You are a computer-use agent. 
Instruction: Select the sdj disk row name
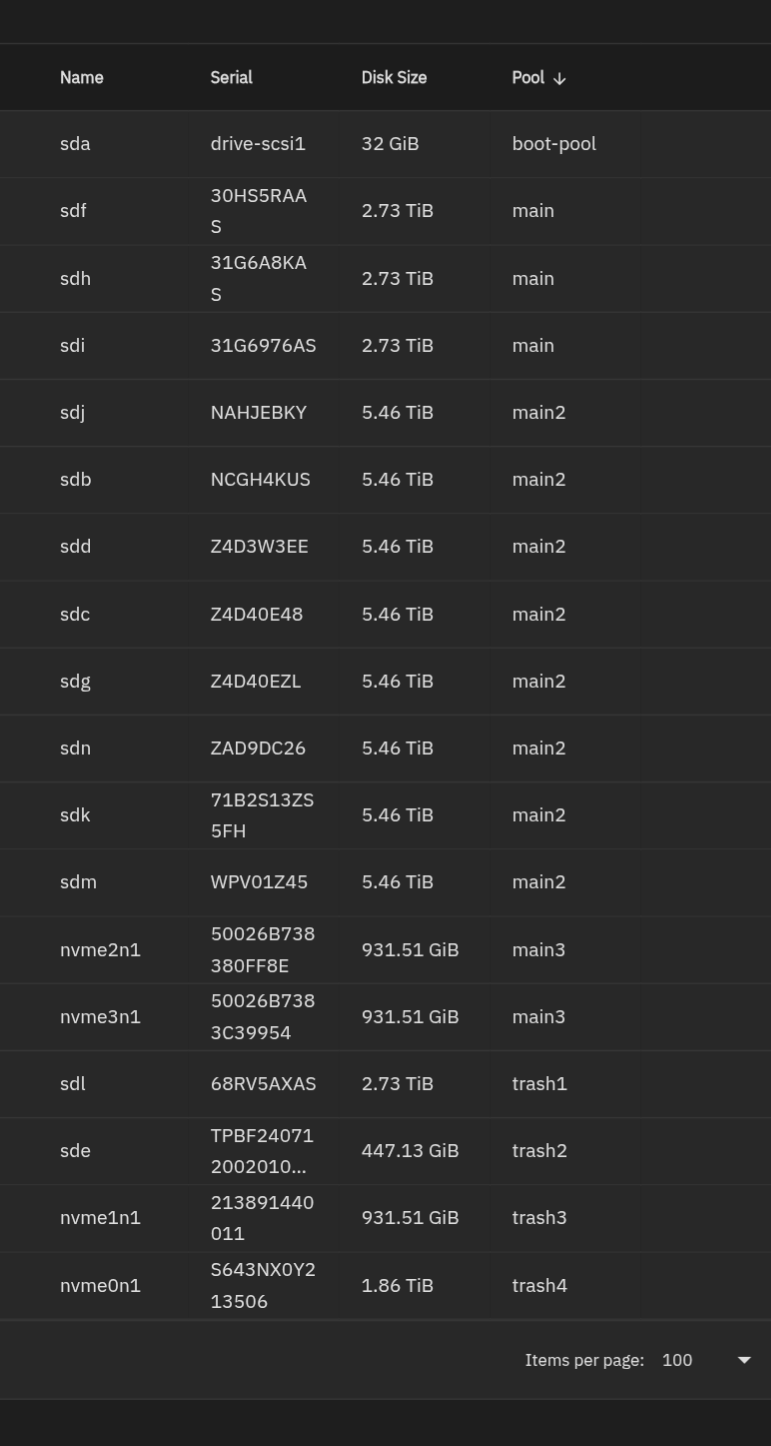click(72, 413)
